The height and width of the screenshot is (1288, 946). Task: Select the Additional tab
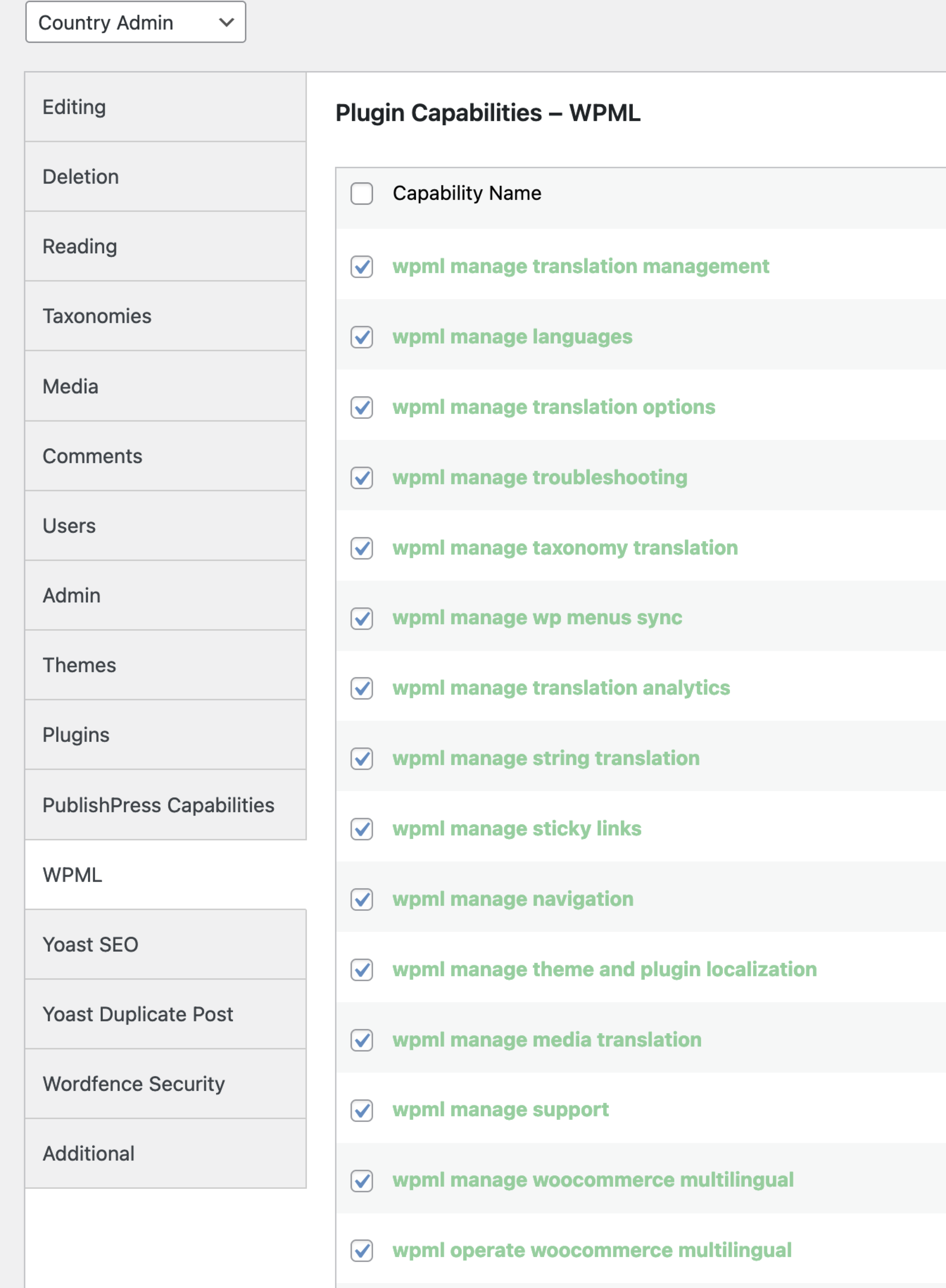pos(165,1154)
